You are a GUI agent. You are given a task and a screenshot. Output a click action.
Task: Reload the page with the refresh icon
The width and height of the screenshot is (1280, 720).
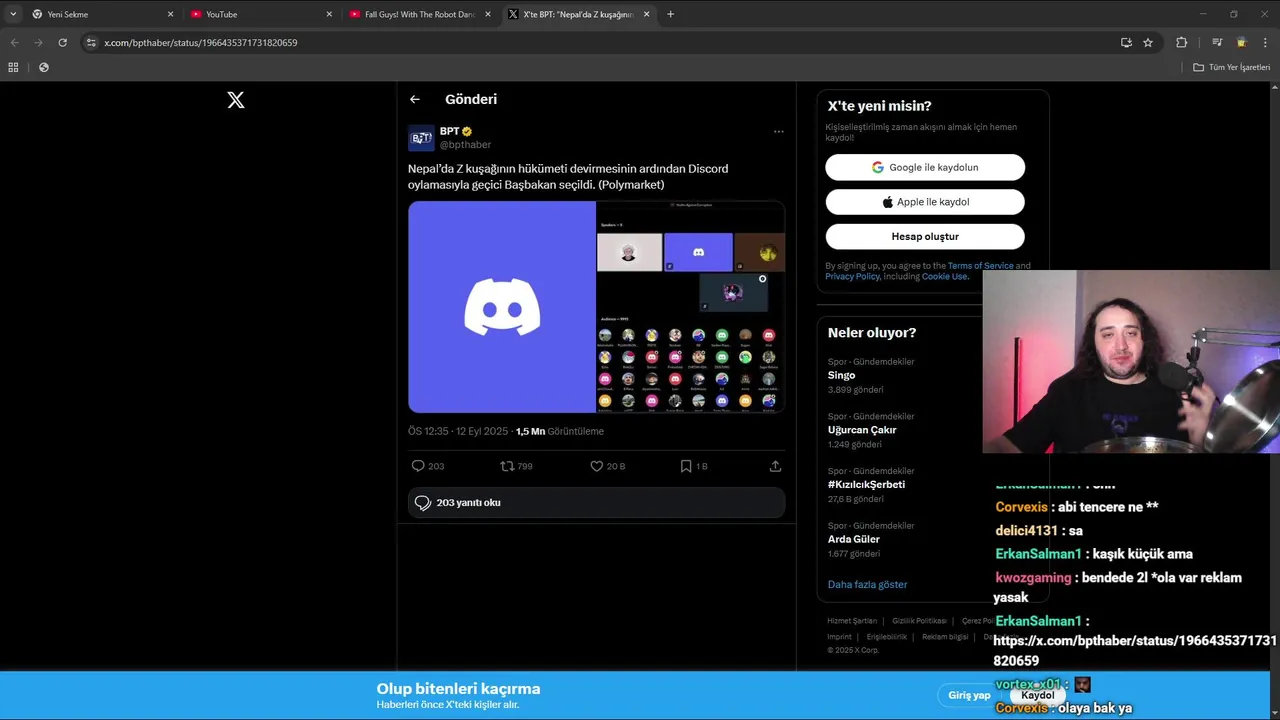pos(62,43)
